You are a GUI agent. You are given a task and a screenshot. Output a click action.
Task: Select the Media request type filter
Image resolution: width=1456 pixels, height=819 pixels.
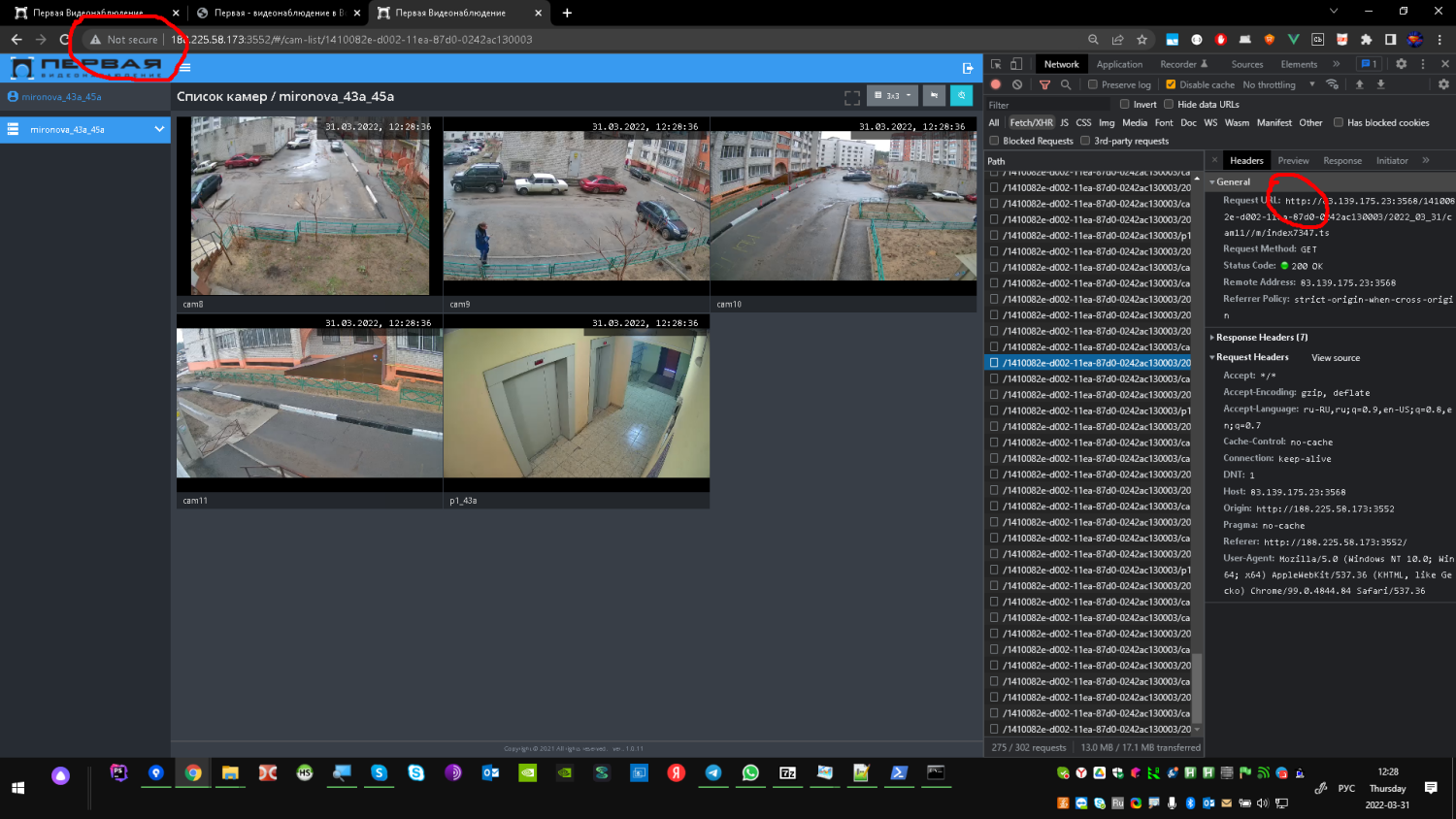point(1135,122)
